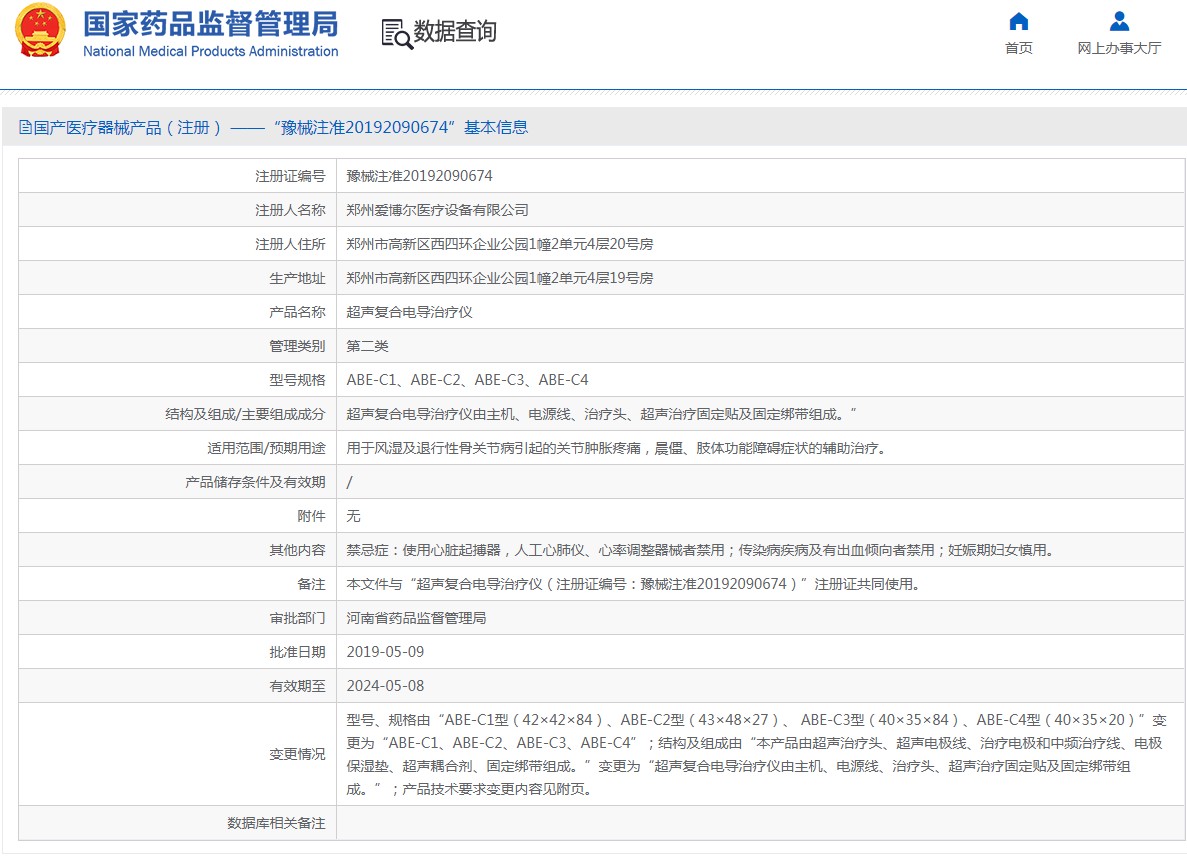Select the 产品储存条件及有效期 label

(x=255, y=482)
